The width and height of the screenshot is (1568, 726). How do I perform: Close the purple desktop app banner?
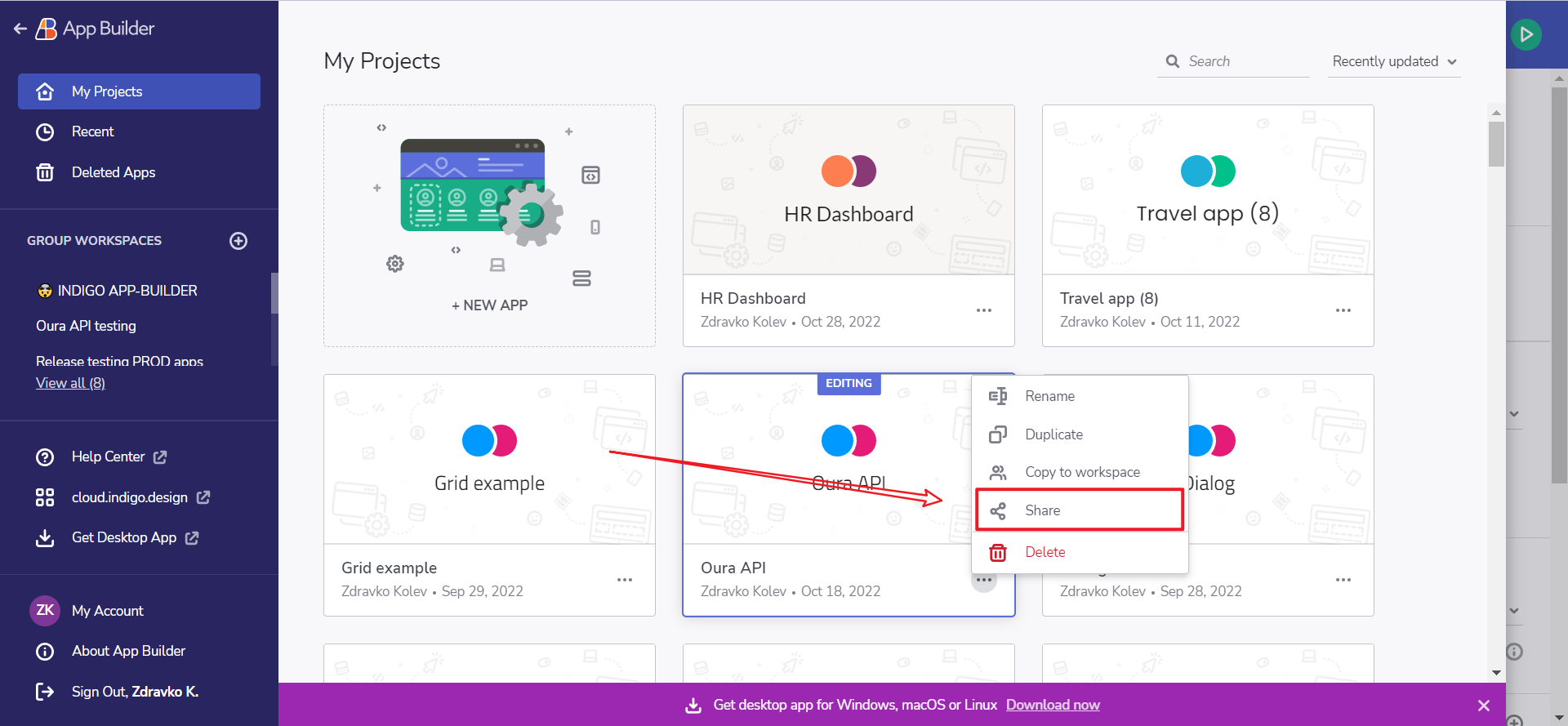1483,706
